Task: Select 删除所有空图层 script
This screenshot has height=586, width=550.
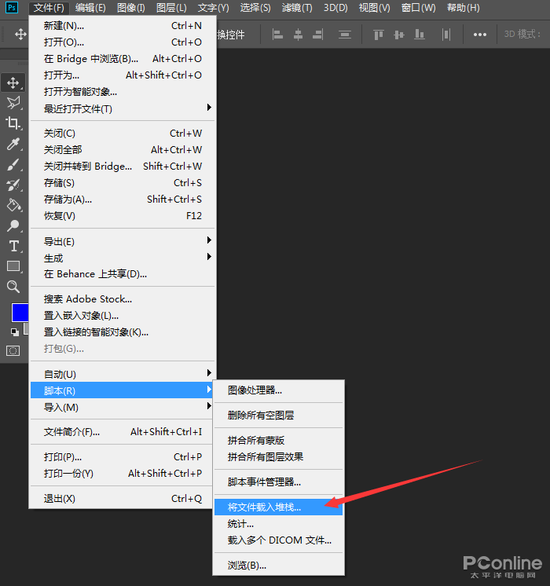Action: coord(278,415)
